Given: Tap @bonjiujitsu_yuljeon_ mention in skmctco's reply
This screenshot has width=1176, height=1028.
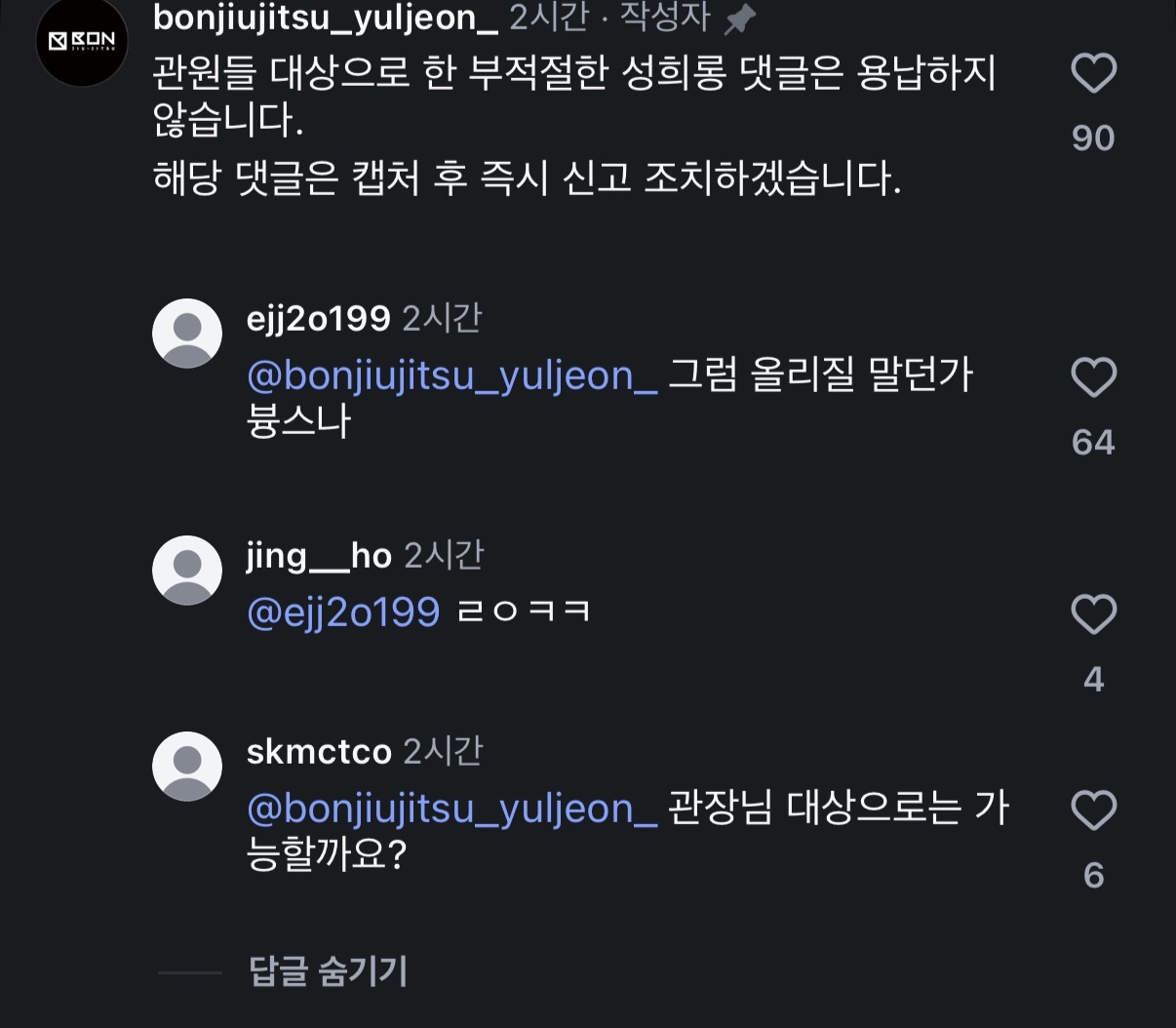Looking at the screenshot, I should (x=451, y=809).
